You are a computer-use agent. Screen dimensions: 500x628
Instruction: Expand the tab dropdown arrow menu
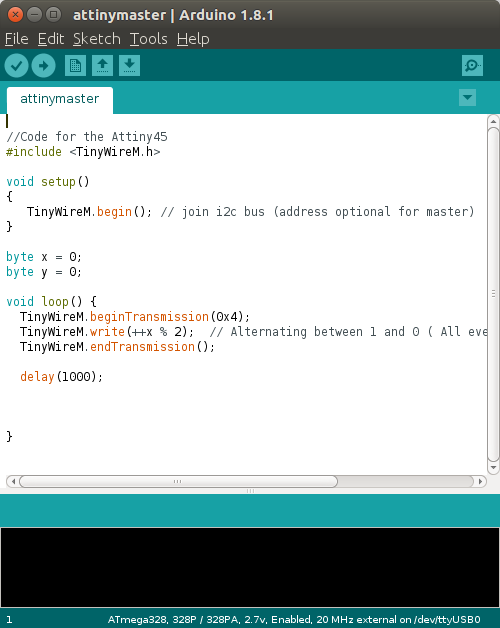[x=467, y=97]
